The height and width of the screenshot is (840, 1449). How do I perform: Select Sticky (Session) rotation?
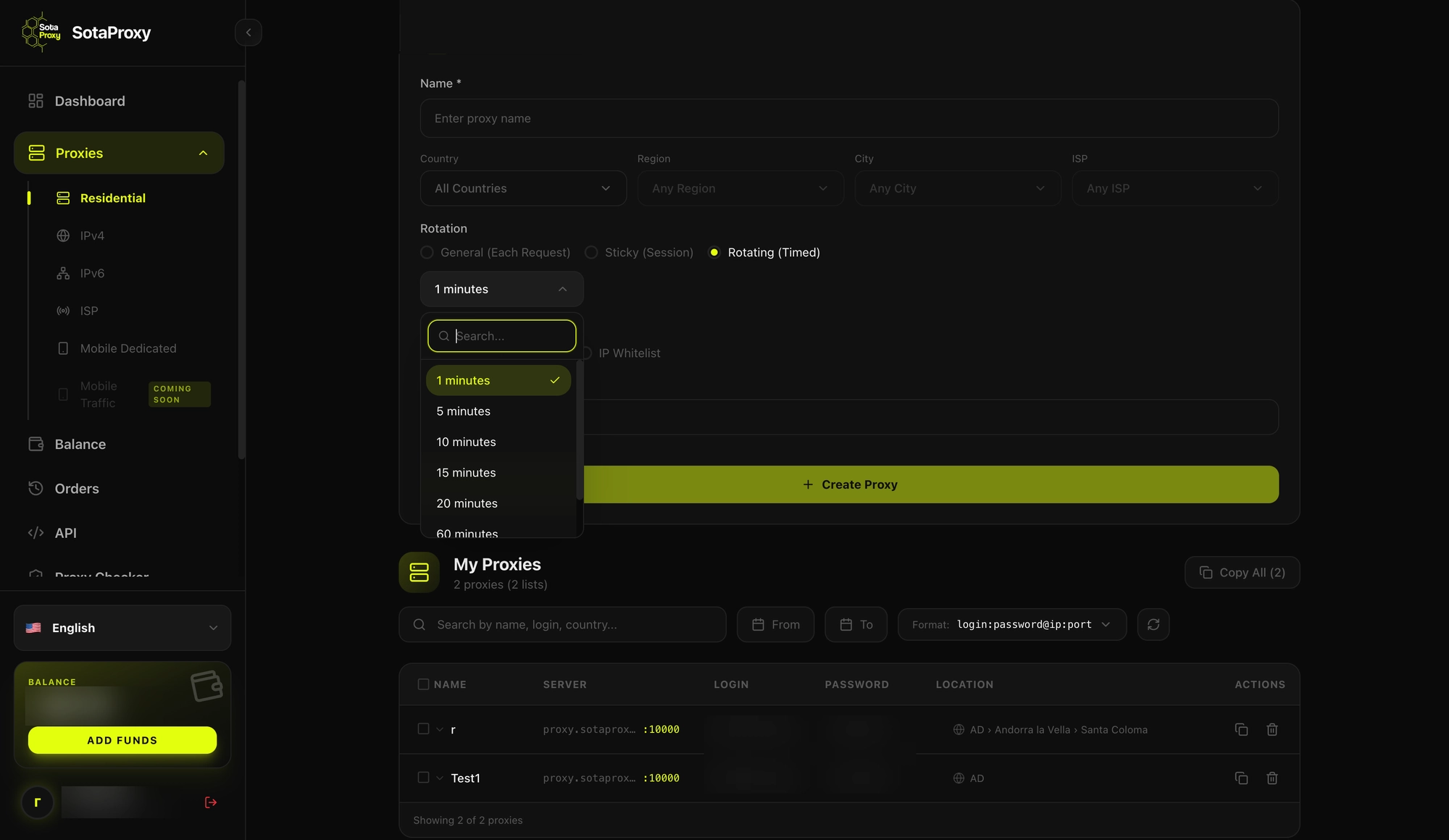click(639, 253)
